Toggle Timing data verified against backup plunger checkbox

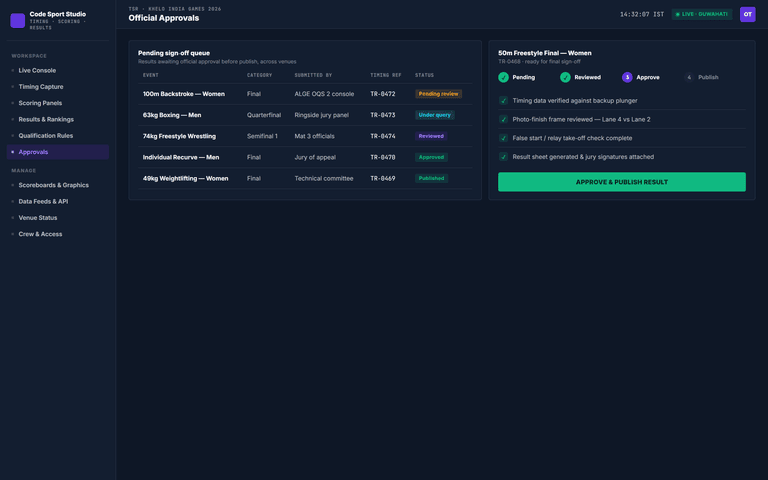[503, 100]
